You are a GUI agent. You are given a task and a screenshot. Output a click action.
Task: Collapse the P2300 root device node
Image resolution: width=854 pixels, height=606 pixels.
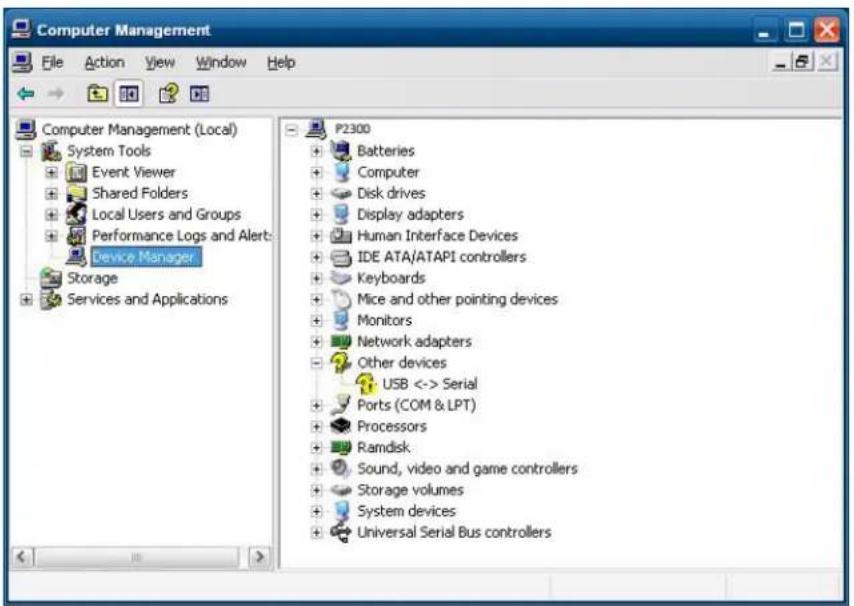click(x=292, y=130)
